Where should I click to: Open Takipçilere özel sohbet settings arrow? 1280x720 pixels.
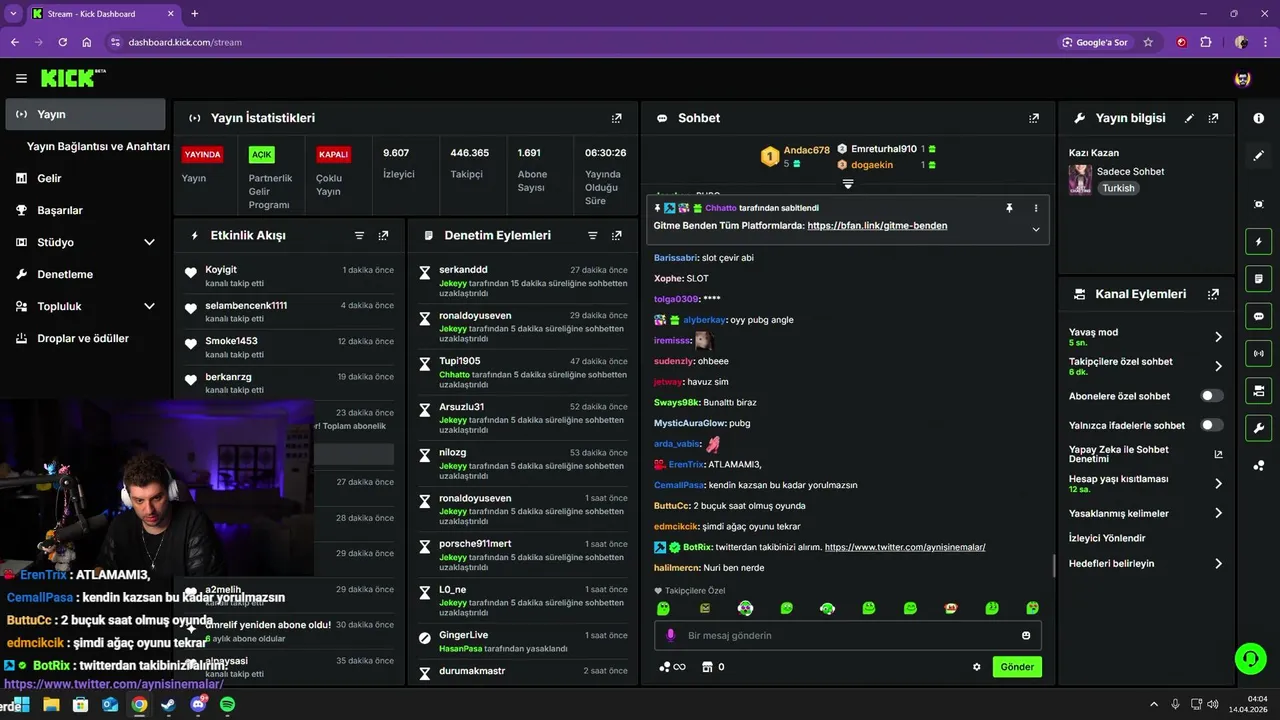[x=1218, y=366]
